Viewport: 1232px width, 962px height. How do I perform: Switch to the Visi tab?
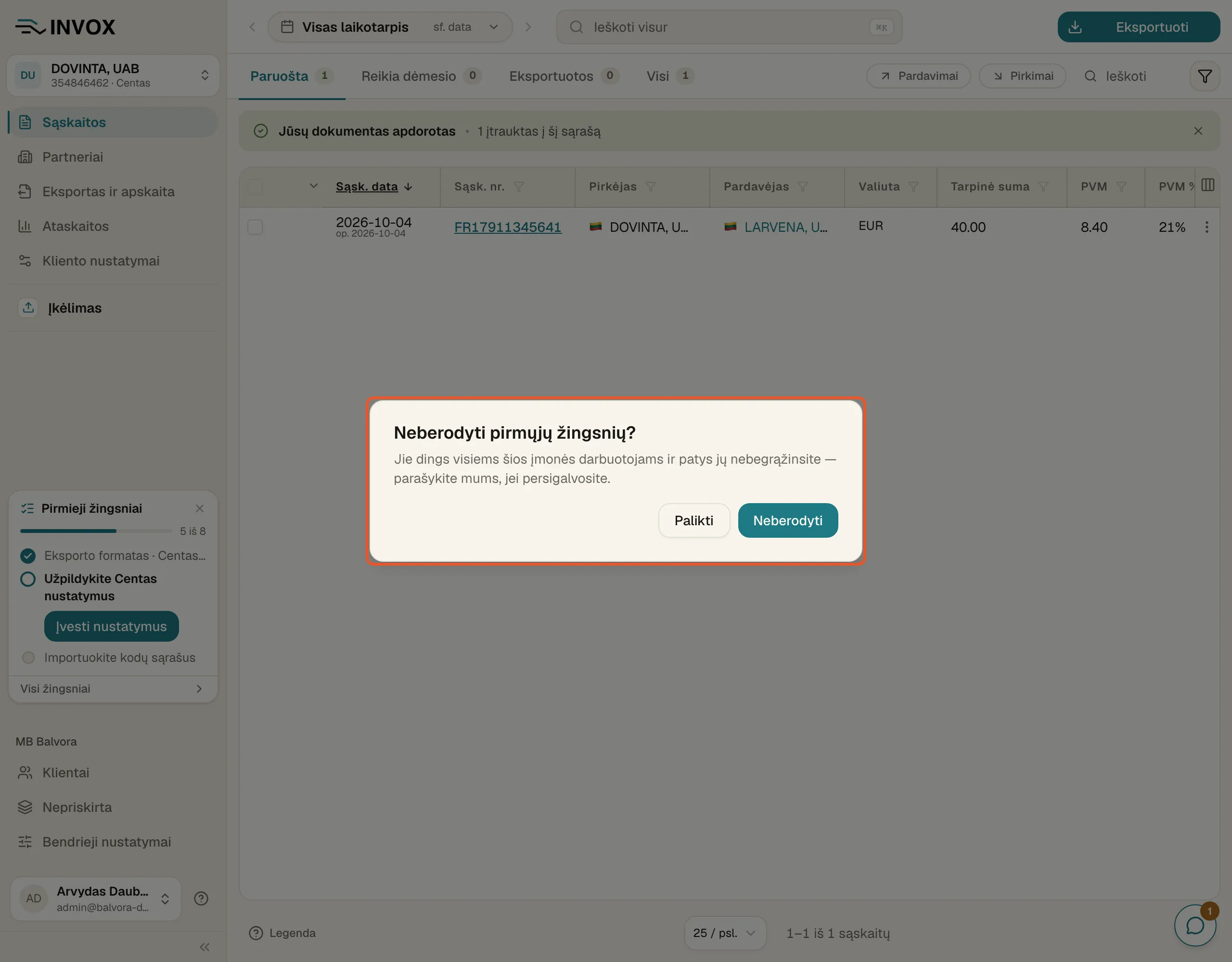670,76
